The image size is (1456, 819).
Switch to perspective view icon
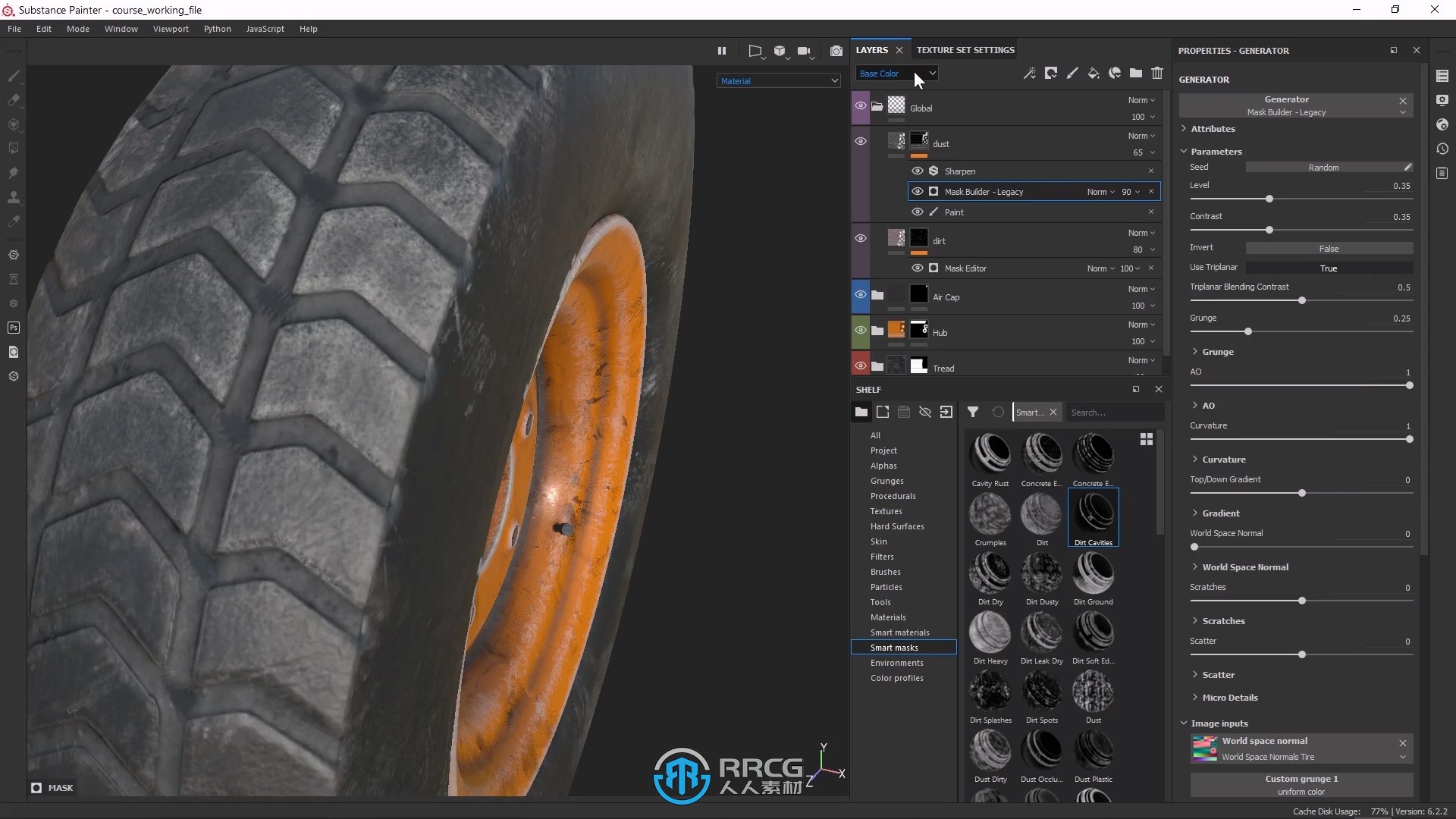tap(755, 51)
